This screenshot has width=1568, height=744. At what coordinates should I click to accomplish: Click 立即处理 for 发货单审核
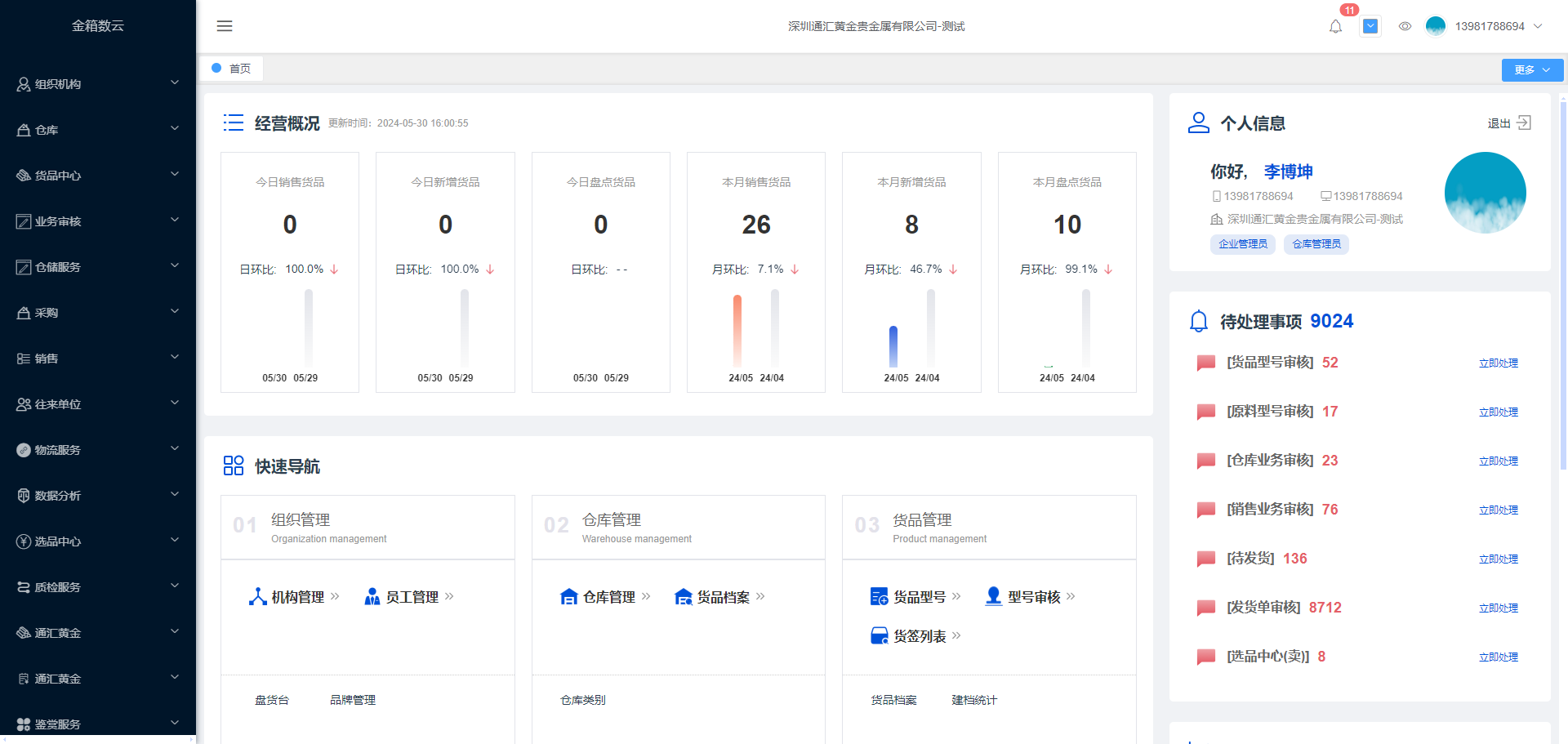click(1499, 608)
